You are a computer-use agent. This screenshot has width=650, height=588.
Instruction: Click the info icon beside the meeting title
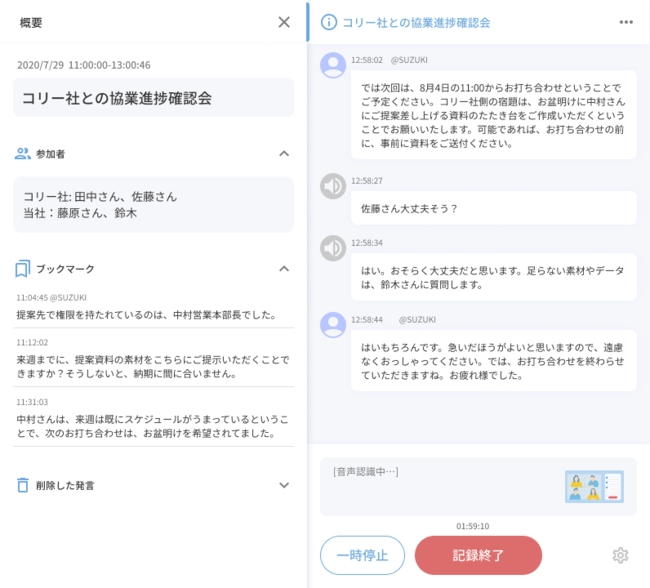(328, 22)
